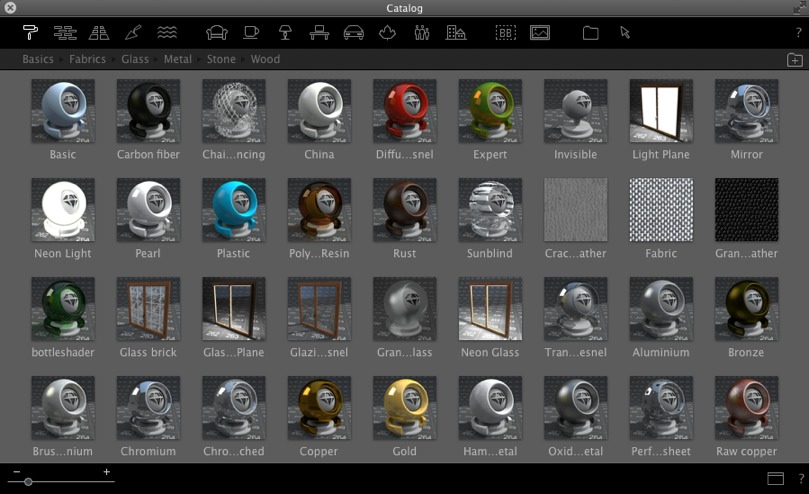809x494 pixels.
Task: Select the paint roller materials category icon
Action: [x=30, y=33]
